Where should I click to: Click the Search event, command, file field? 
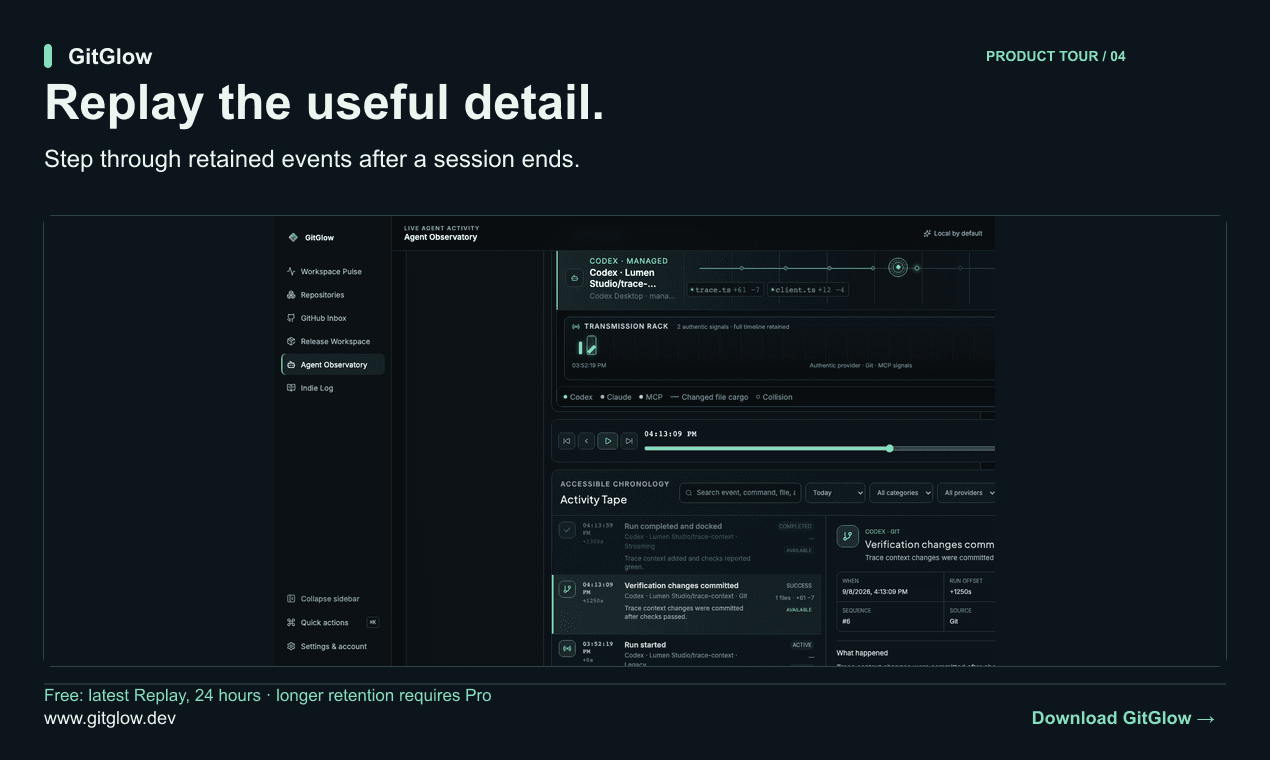[740, 493]
